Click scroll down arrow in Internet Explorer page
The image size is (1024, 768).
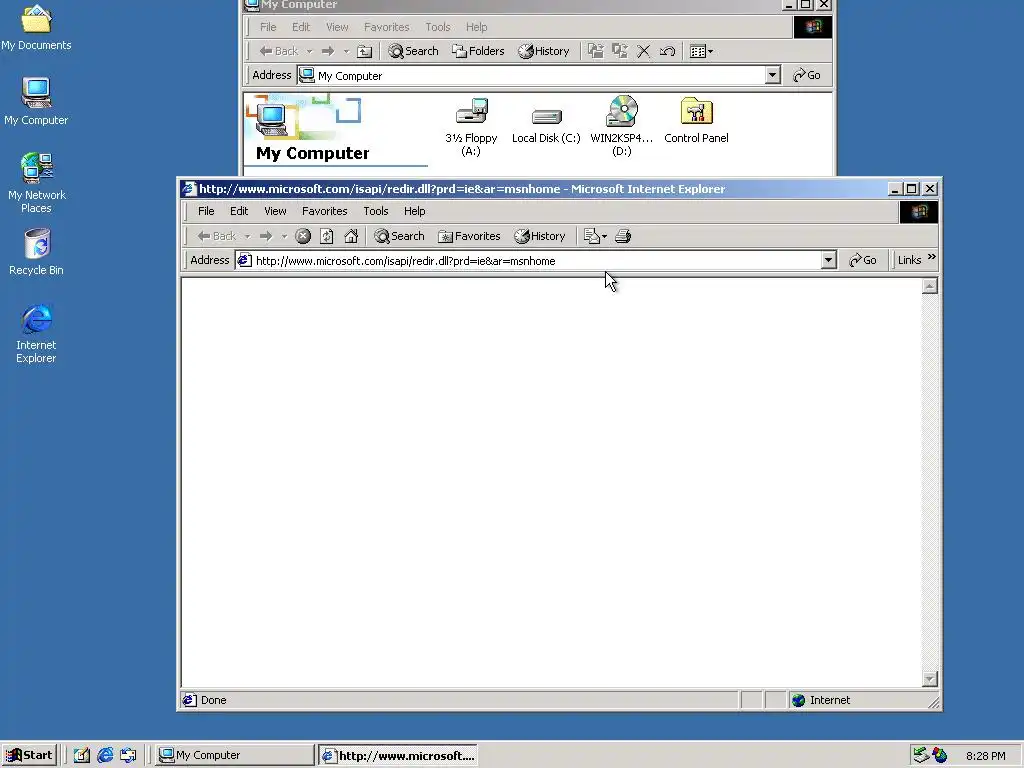click(930, 679)
